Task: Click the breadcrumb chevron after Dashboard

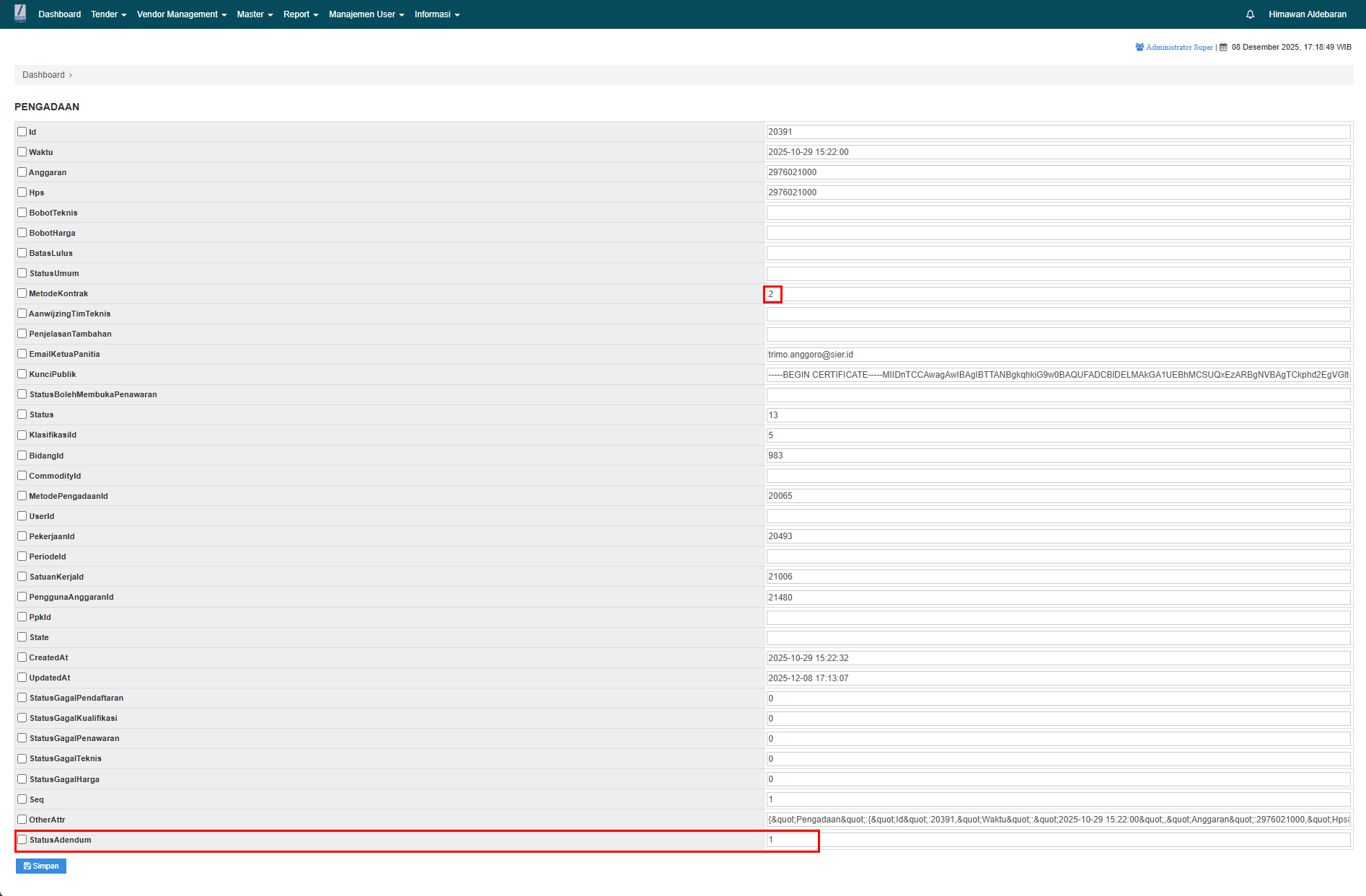Action: (71, 75)
